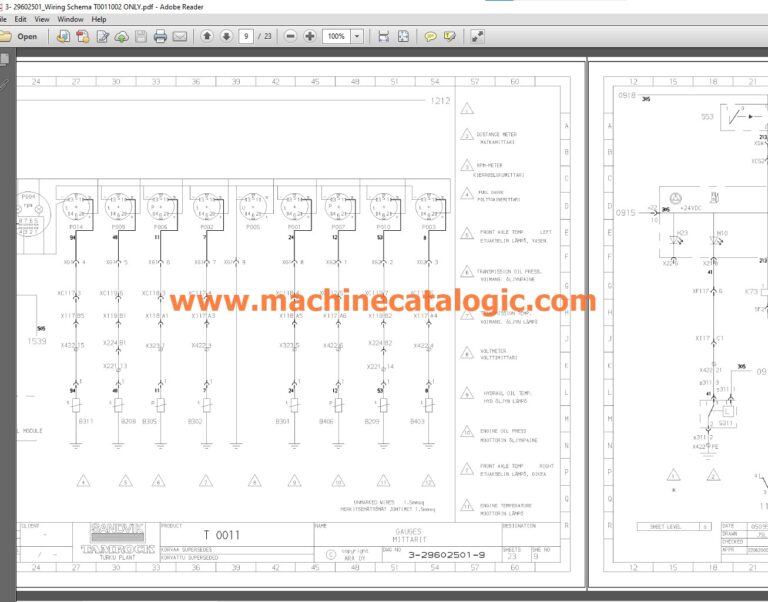Click the create PDF online icon
Screen dimensions: 768x602
[82, 36]
